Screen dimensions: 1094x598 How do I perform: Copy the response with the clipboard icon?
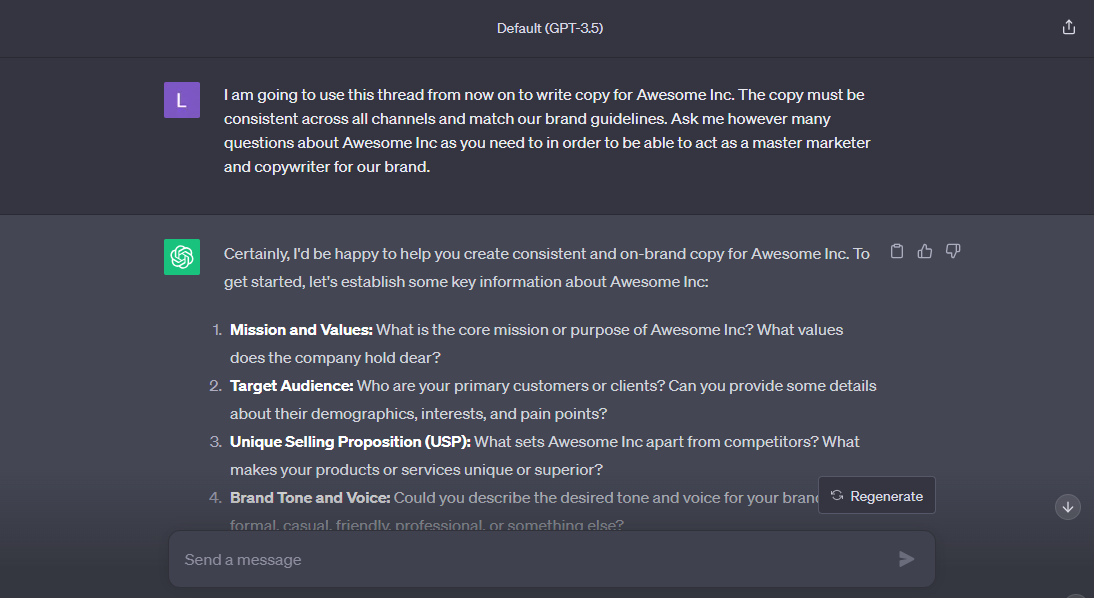[897, 251]
